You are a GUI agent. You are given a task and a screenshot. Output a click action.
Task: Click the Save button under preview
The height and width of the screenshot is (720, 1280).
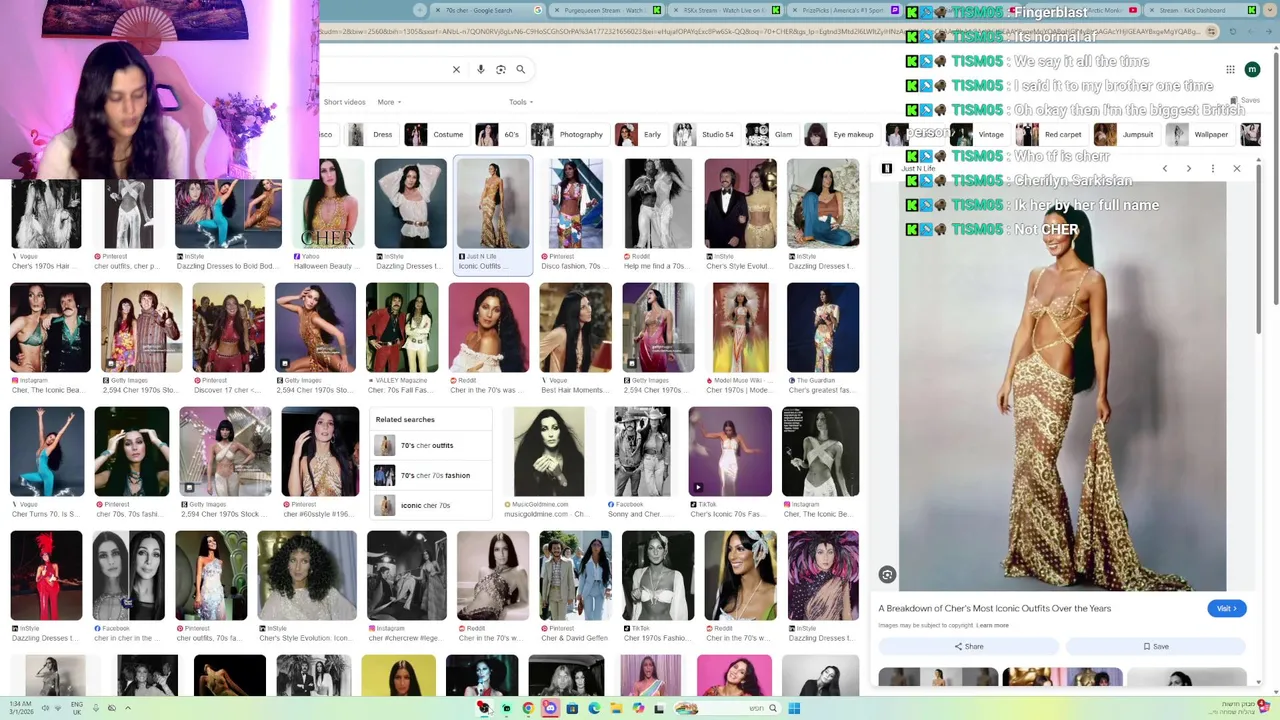[1156, 646]
